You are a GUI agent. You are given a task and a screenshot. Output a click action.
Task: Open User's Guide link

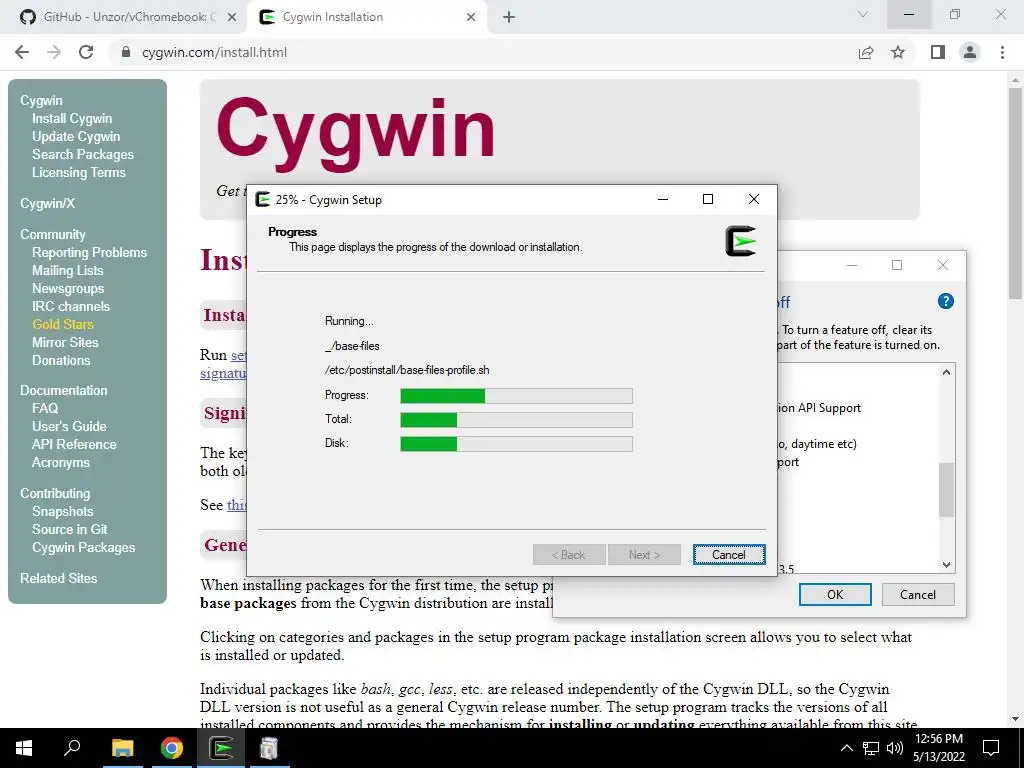pyautogui.click(x=69, y=426)
